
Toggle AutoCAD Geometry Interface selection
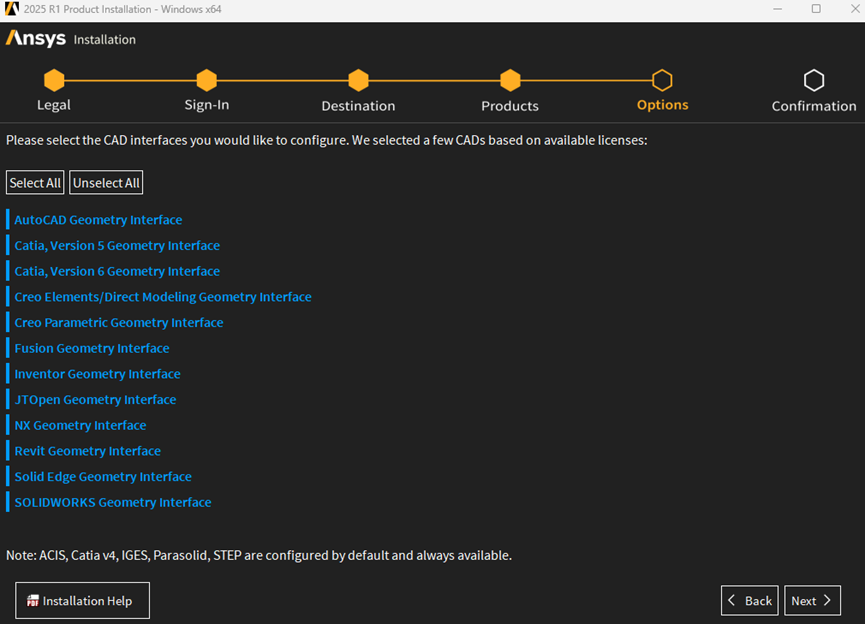pyautogui.click(x=98, y=220)
